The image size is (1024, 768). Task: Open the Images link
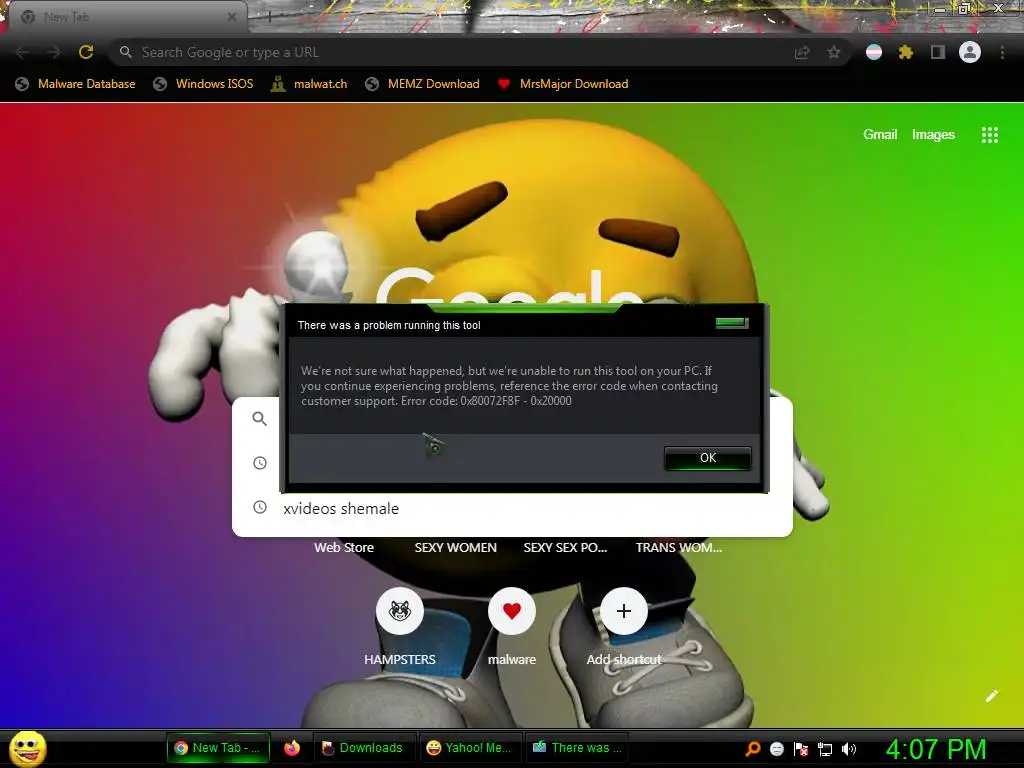(x=933, y=135)
